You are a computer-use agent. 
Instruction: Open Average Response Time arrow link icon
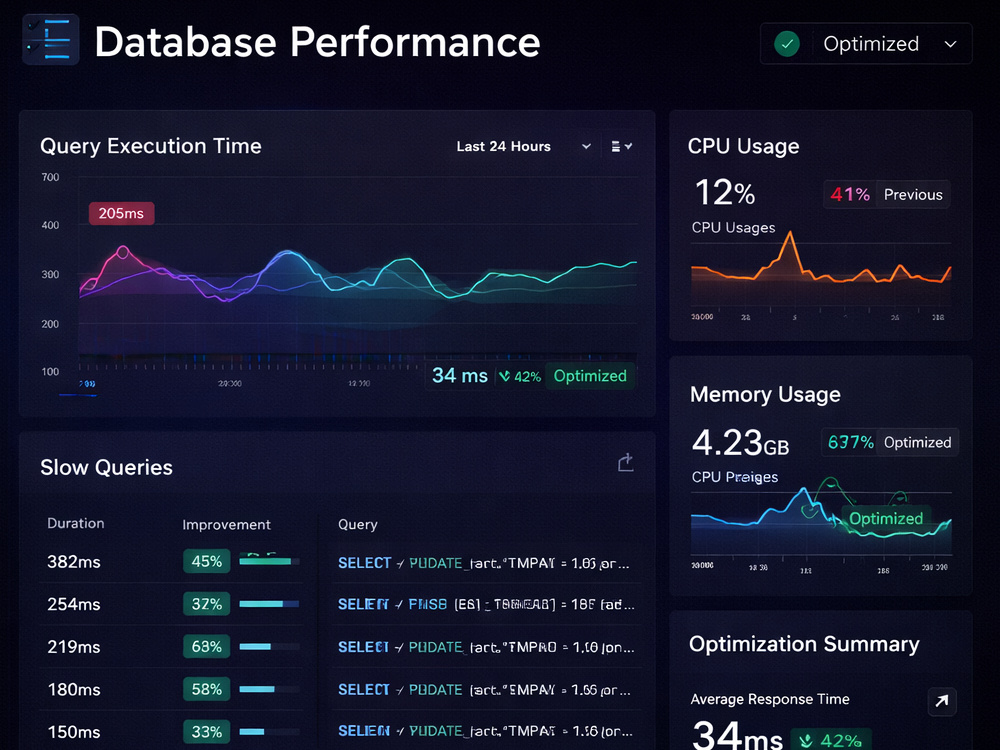pos(941,701)
